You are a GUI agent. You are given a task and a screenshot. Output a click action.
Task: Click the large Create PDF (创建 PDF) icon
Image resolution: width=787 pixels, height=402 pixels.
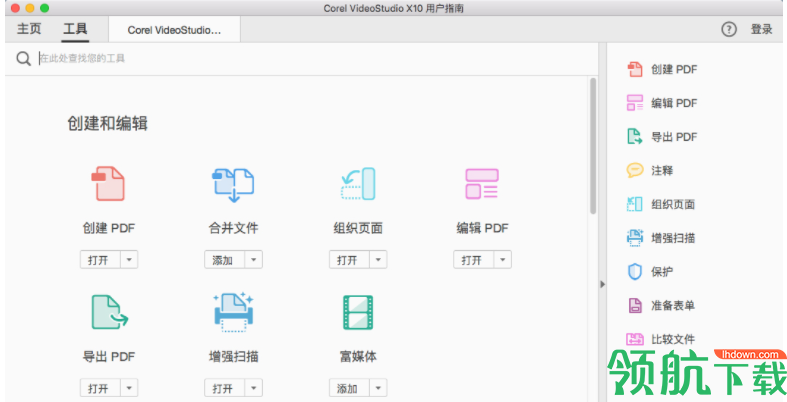tap(108, 184)
